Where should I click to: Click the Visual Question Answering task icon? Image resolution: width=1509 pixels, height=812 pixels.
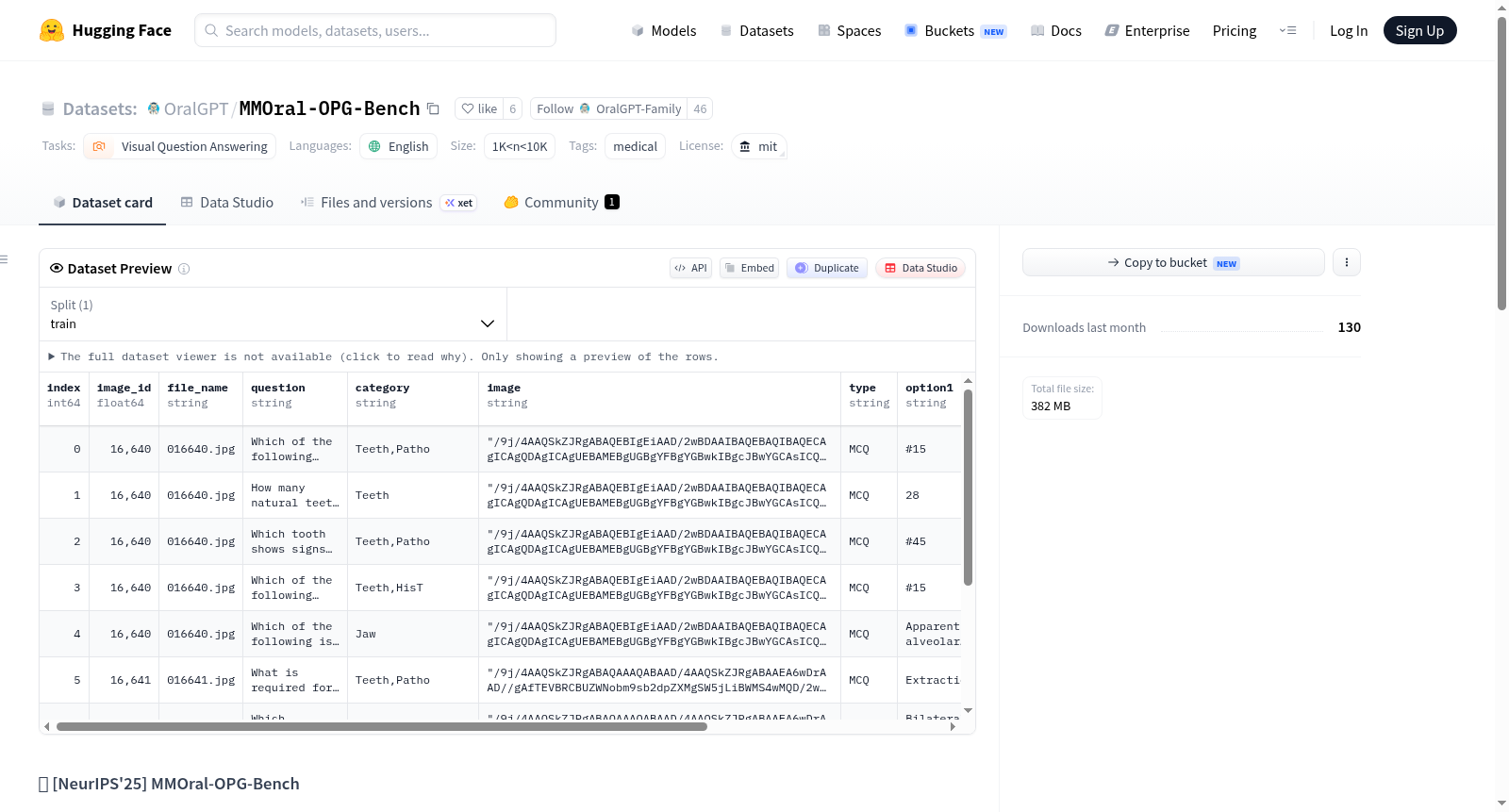[x=99, y=146]
